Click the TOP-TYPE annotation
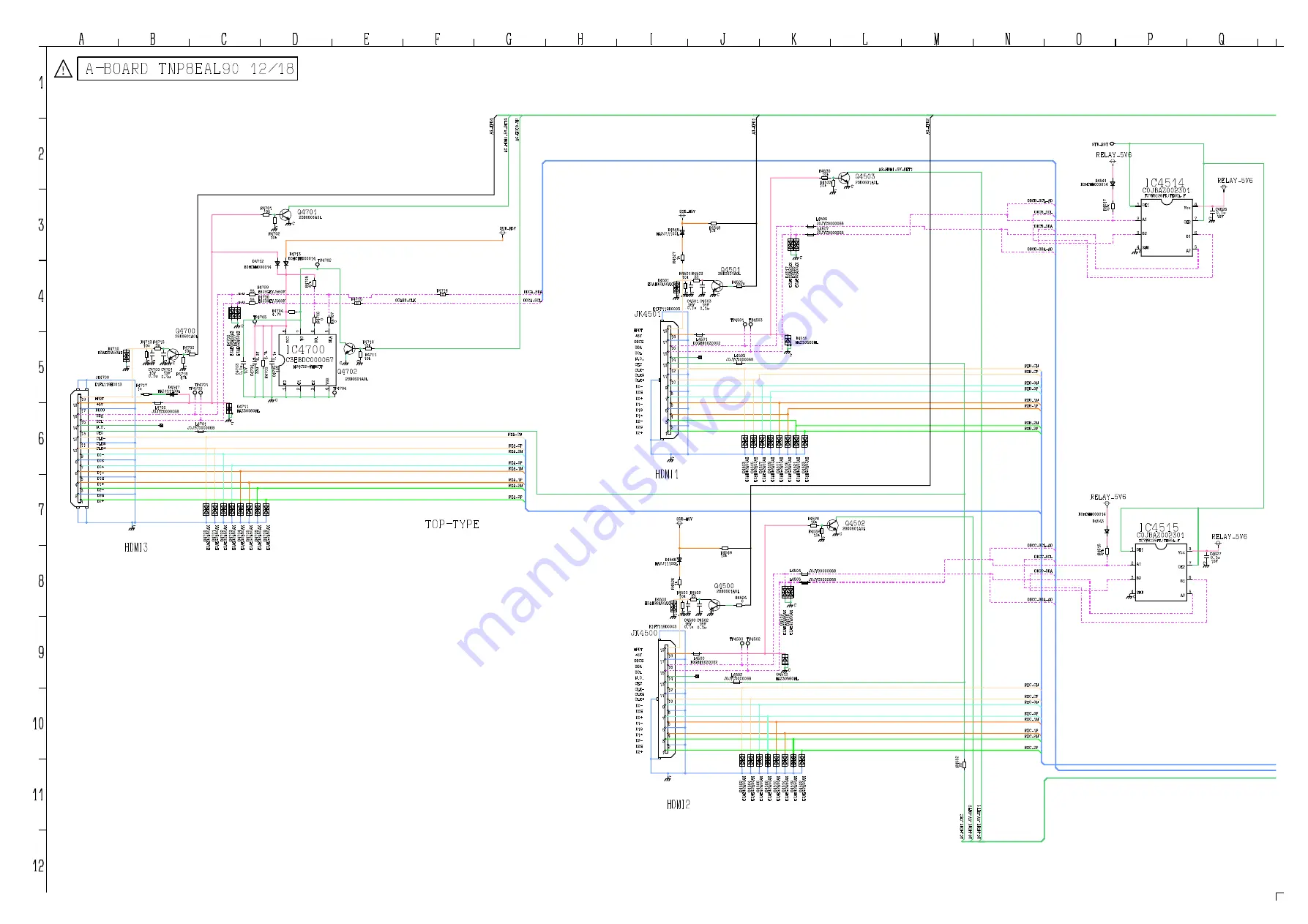This screenshot has width=1308, height=924. [x=452, y=525]
